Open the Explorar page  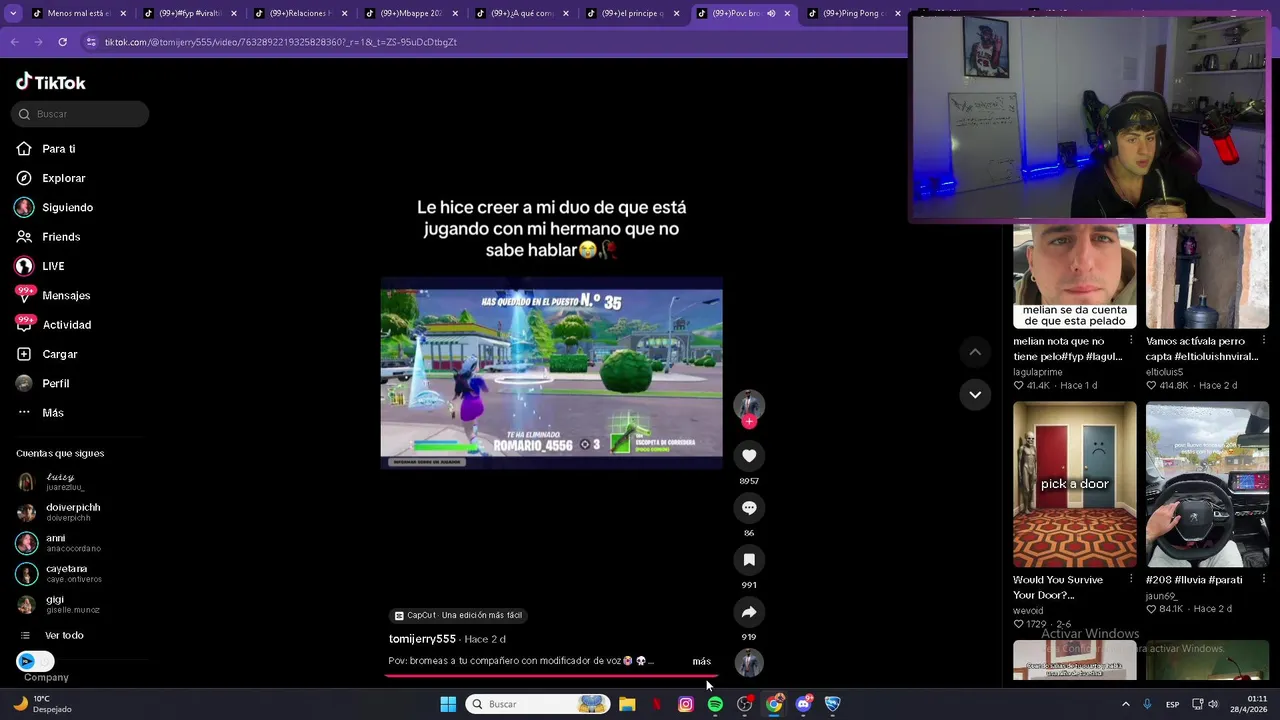click(51, 178)
